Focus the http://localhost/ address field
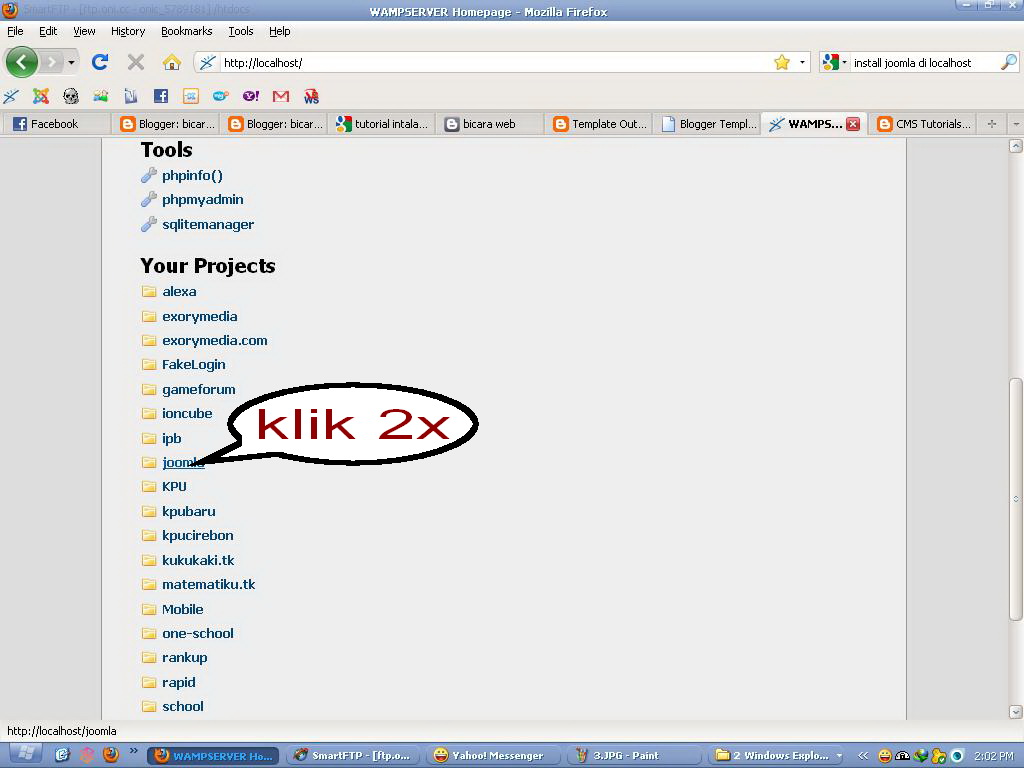The image size is (1024, 768). coord(496,63)
